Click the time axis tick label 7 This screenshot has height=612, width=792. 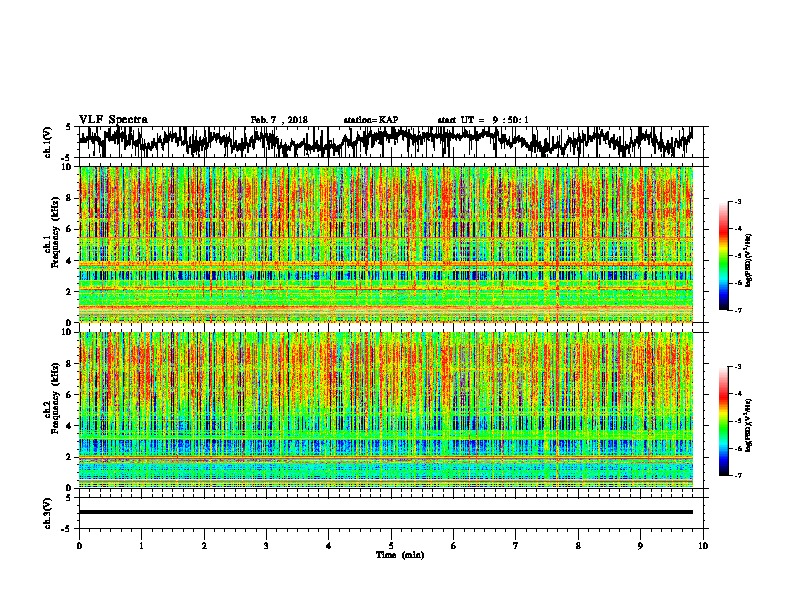(516, 546)
